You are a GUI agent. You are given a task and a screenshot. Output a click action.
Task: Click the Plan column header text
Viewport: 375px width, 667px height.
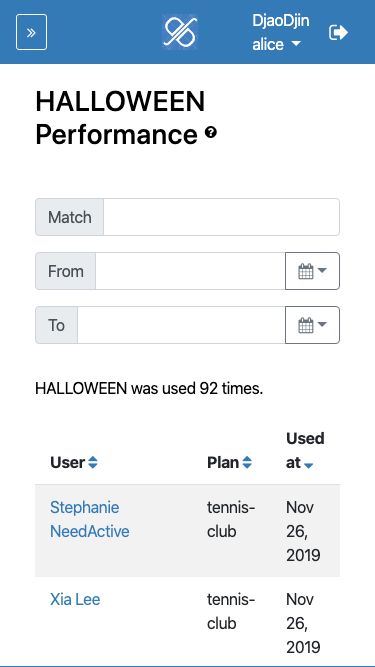click(223, 463)
